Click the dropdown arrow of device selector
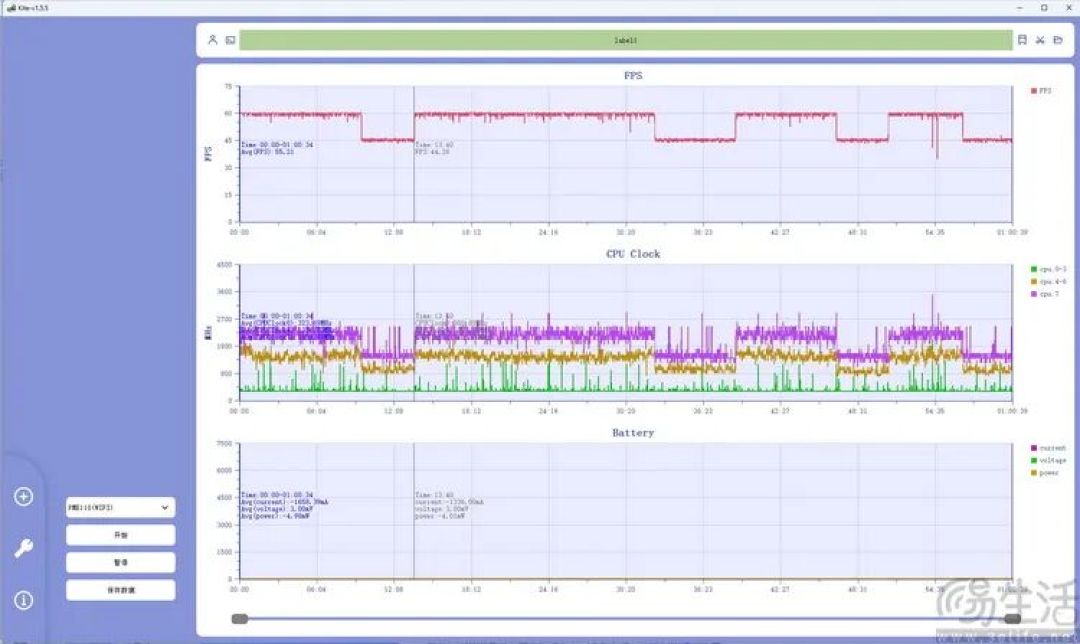Viewport: 1080px width, 644px height. point(165,508)
